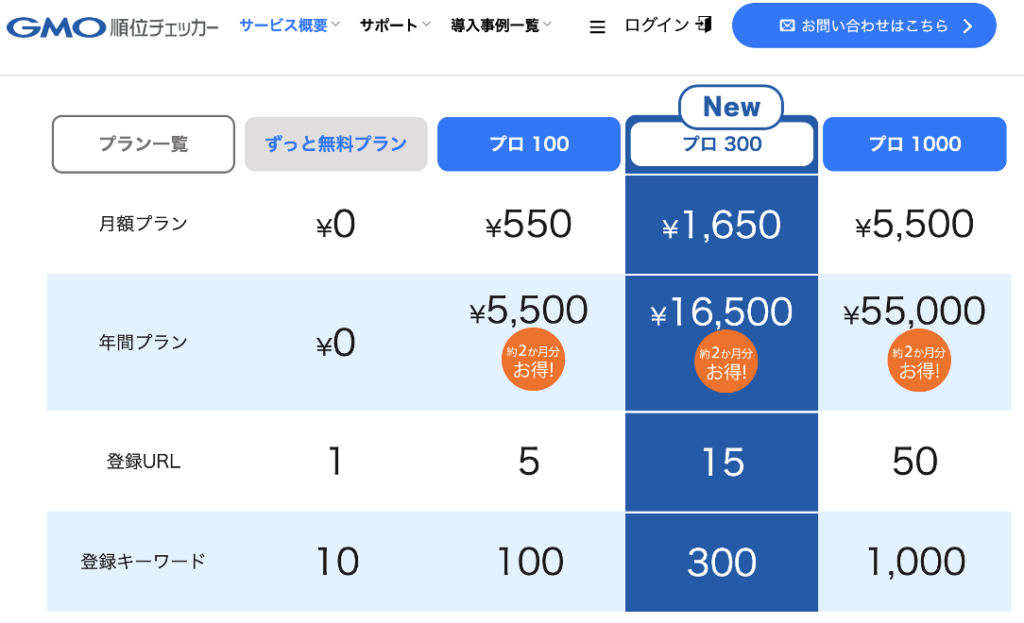The image size is (1024, 623).
Task: Select the プロ 300 plan header
Action: [x=721, y=144]
